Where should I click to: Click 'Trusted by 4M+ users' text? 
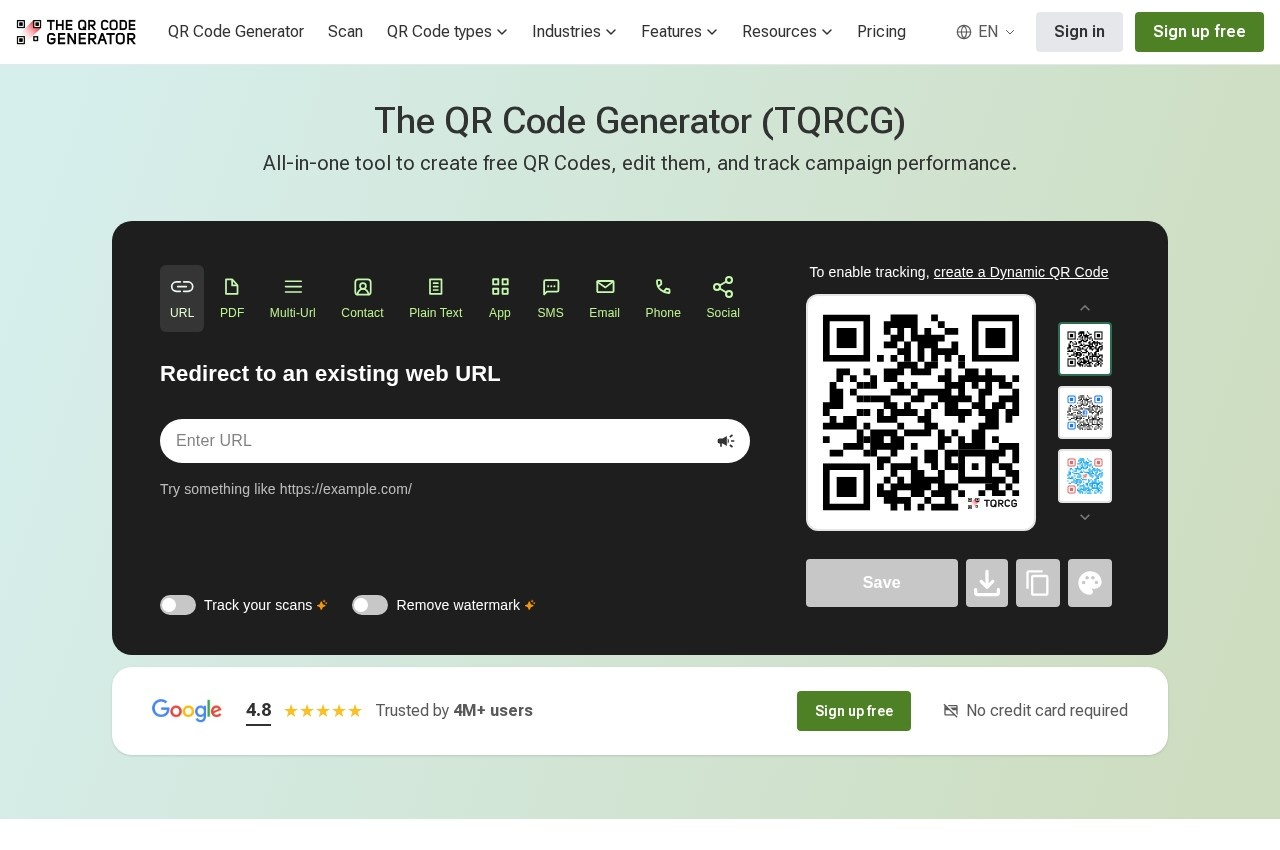[454, 711]
